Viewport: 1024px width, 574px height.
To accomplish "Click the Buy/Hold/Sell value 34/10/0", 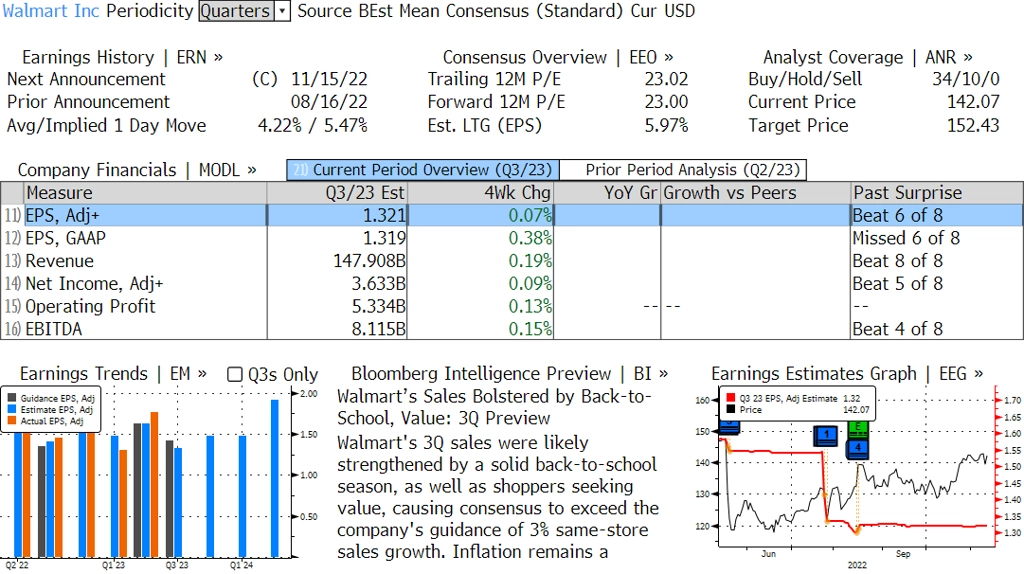I will coord(966,80).
